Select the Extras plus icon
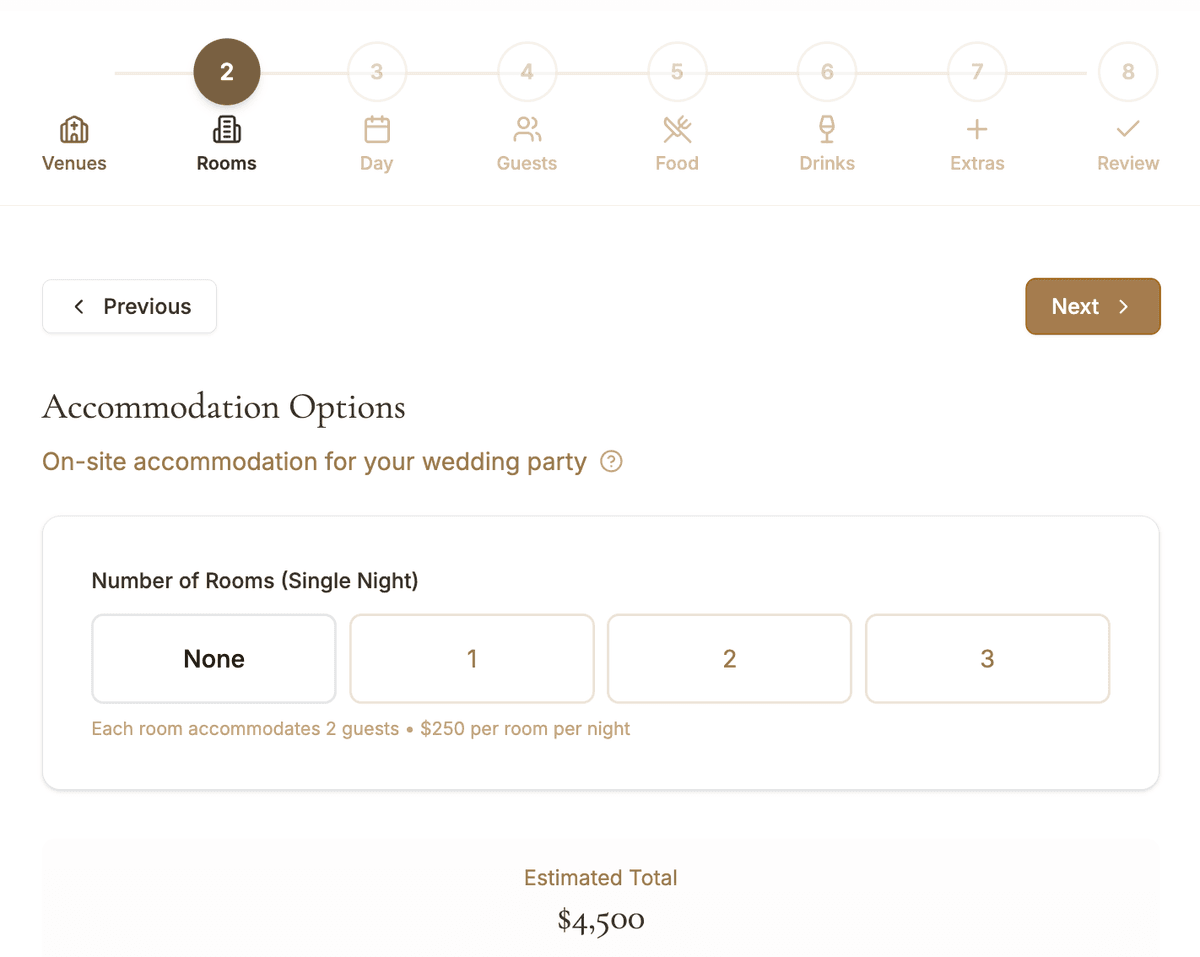The height and width of the screenshot is (957, 1200). point(977,129)
